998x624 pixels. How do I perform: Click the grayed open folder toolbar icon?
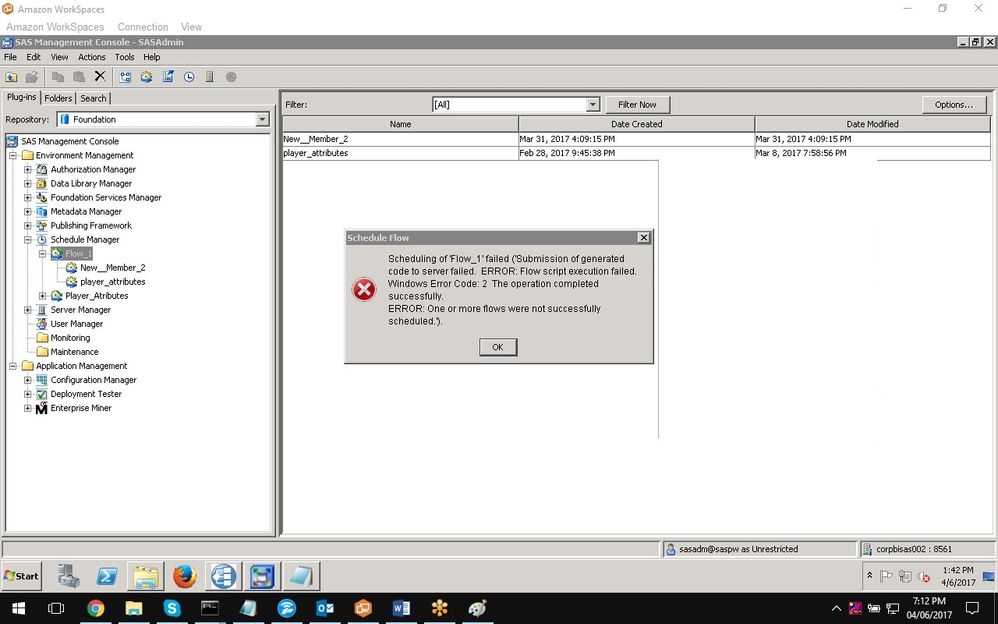click(x=32, y=77)
